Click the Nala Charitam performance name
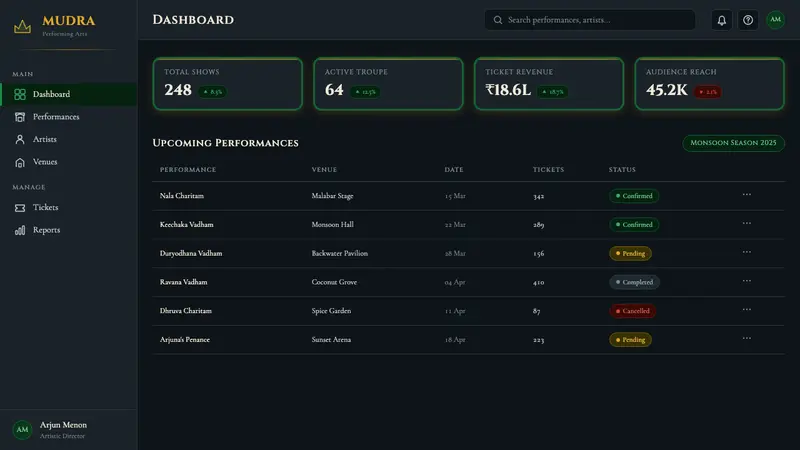 tap(182, 196)
